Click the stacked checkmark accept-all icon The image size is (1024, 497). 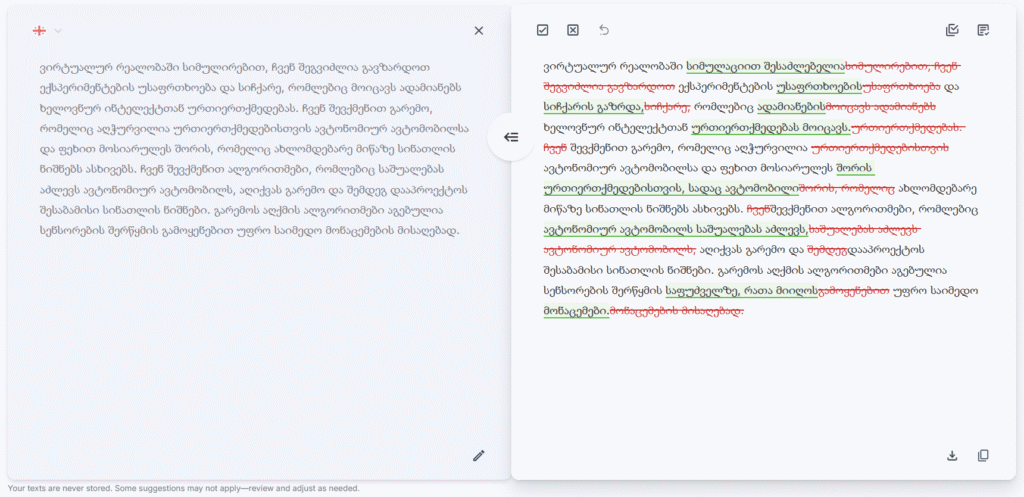click(x=952, y=31)
